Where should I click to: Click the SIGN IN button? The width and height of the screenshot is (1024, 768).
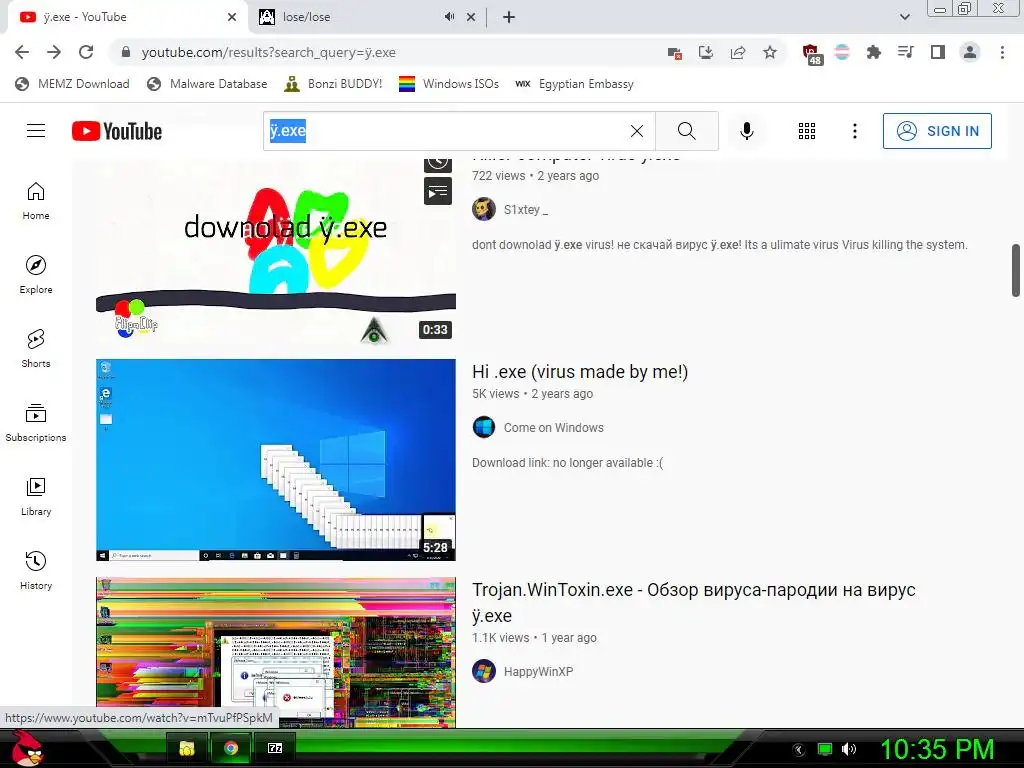(x=937, y=131)
